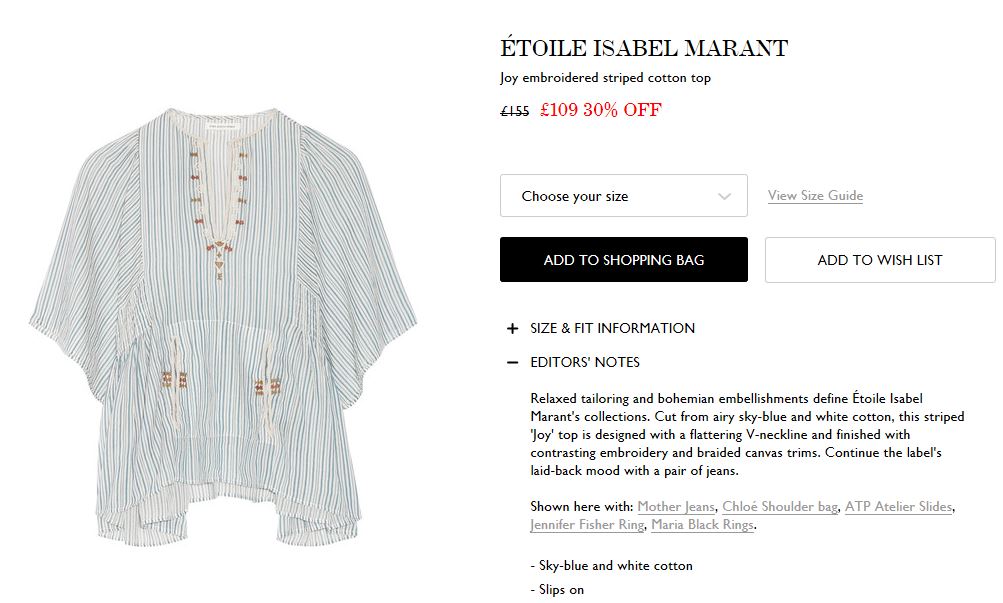
Task: Open the Chloé Shoulder bag link
Action: click(x=780, y=507)
